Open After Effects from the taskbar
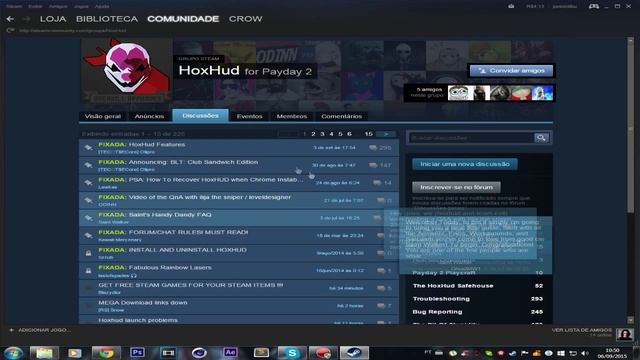Viewport: 640px width, 360px height. click(230, 352)
